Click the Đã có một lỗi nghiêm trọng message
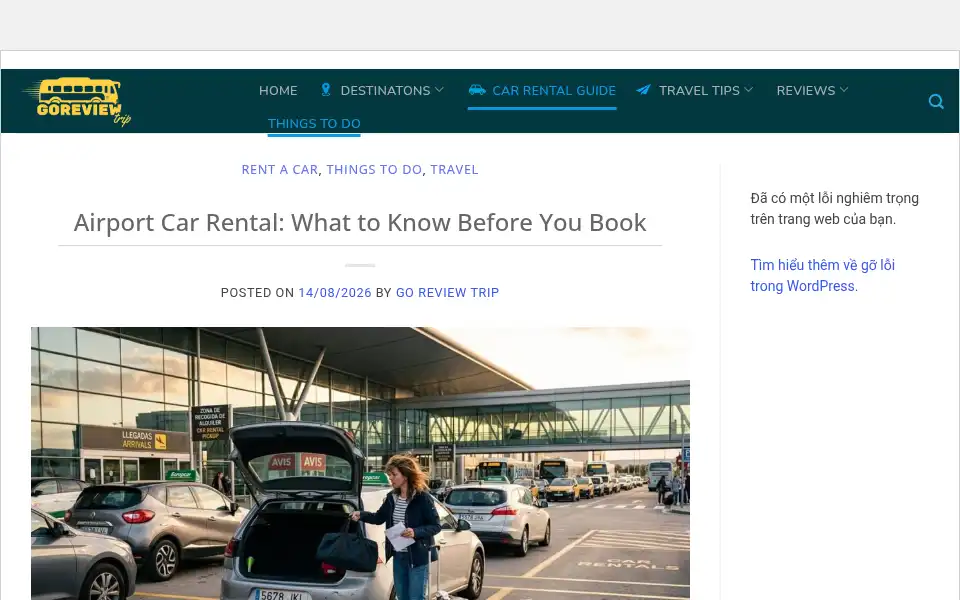Screen dimensions: 960x600 click(x=834, y=209)
